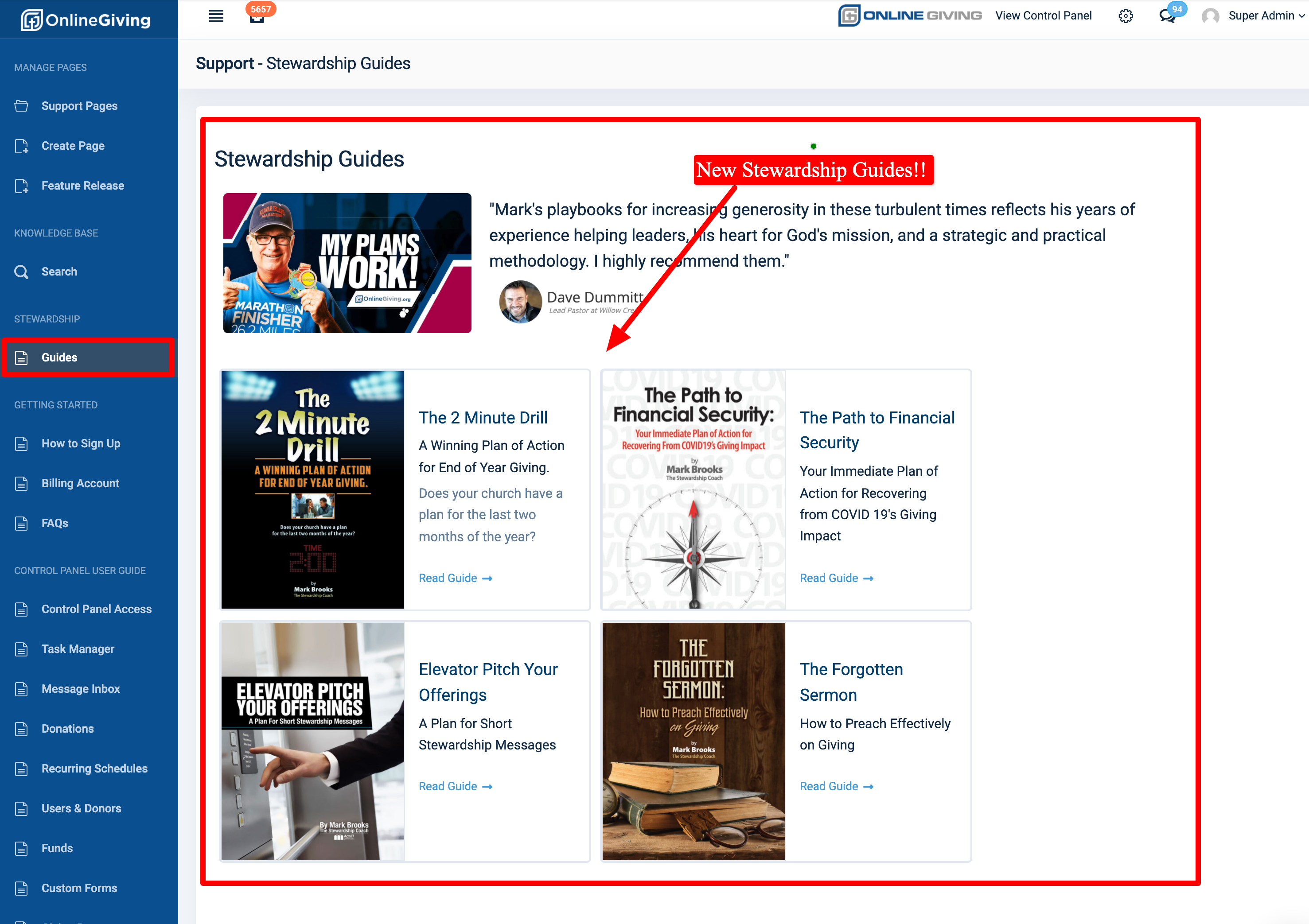The width and height of the screenshot is (1309, 924).
Task: Click the Billing Account document icon
Action: pyautogui.click(x=22, y=483)
